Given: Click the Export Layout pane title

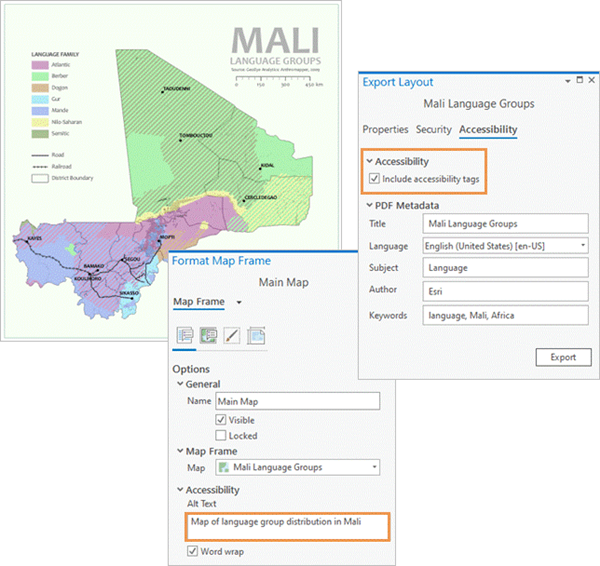Looking at the screenshot, I should pos(398,82).
